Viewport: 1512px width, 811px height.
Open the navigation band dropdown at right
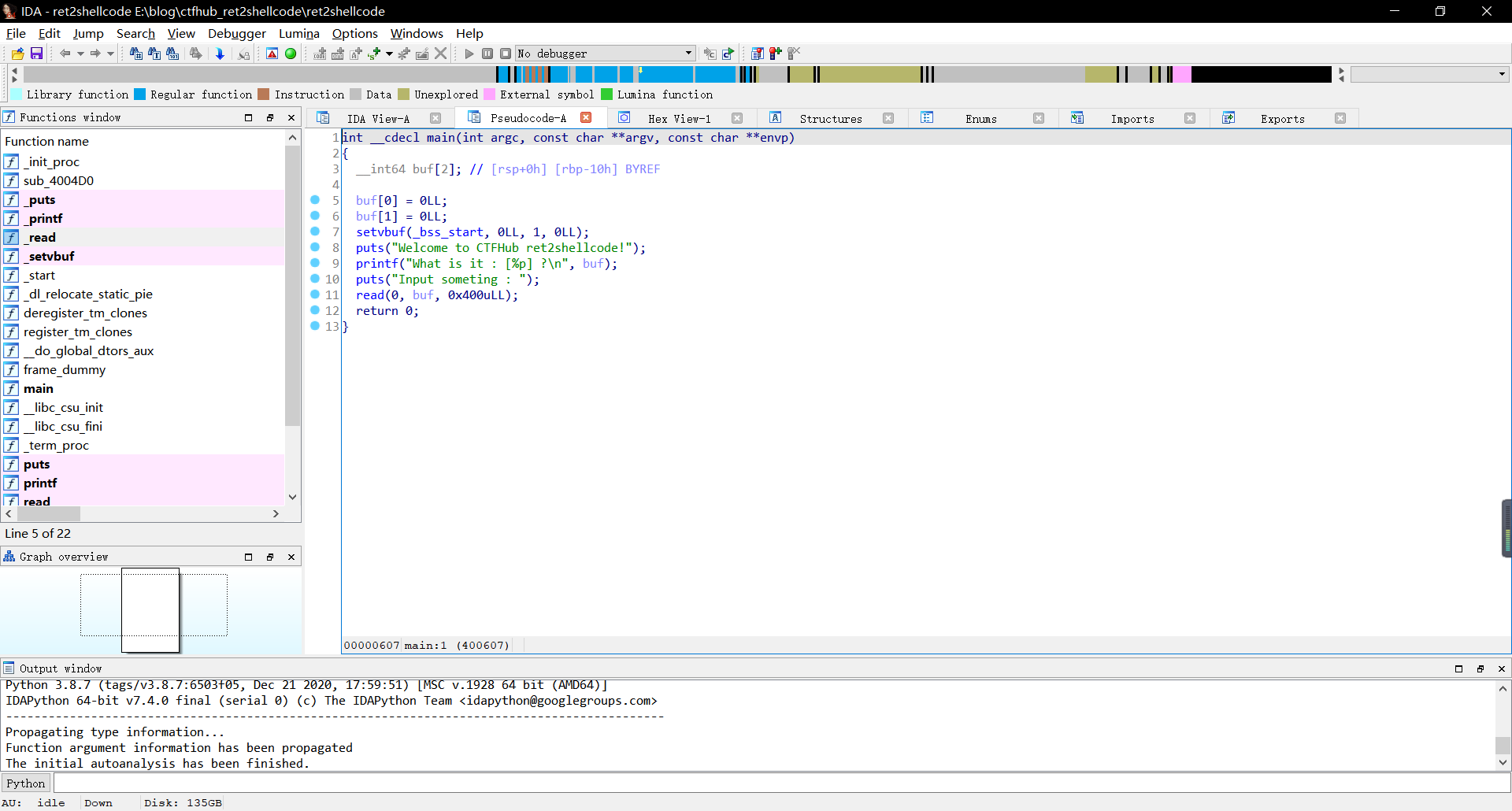1429,74
